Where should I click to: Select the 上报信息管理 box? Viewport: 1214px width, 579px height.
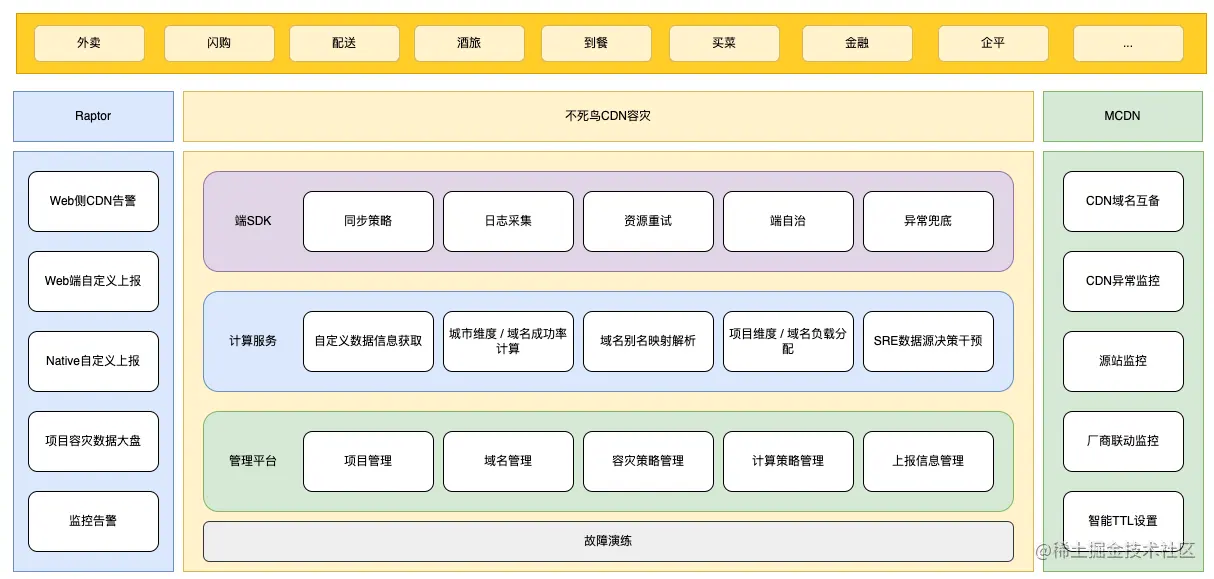[928, 461]
